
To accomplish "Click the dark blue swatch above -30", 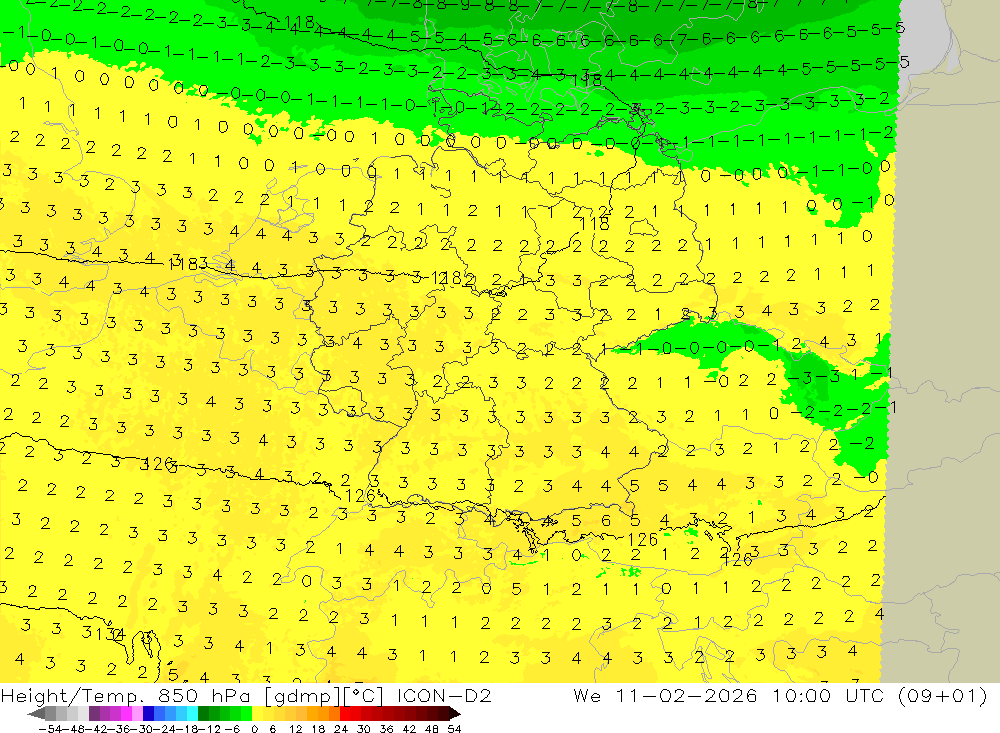I will tap(148, 713).
